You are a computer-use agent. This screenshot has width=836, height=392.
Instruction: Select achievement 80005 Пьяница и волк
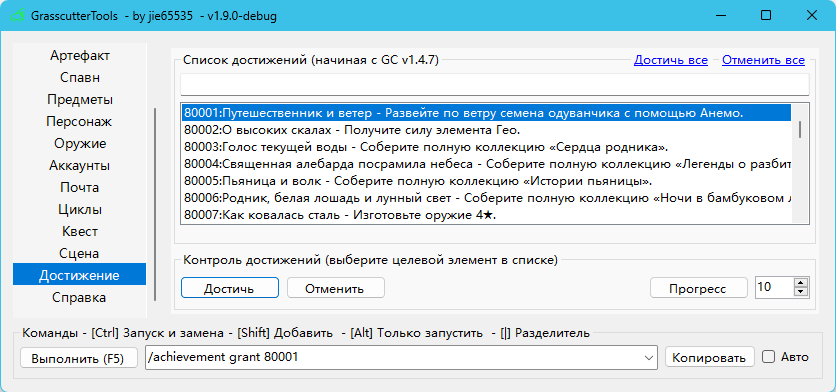click(x=486, y=181)
